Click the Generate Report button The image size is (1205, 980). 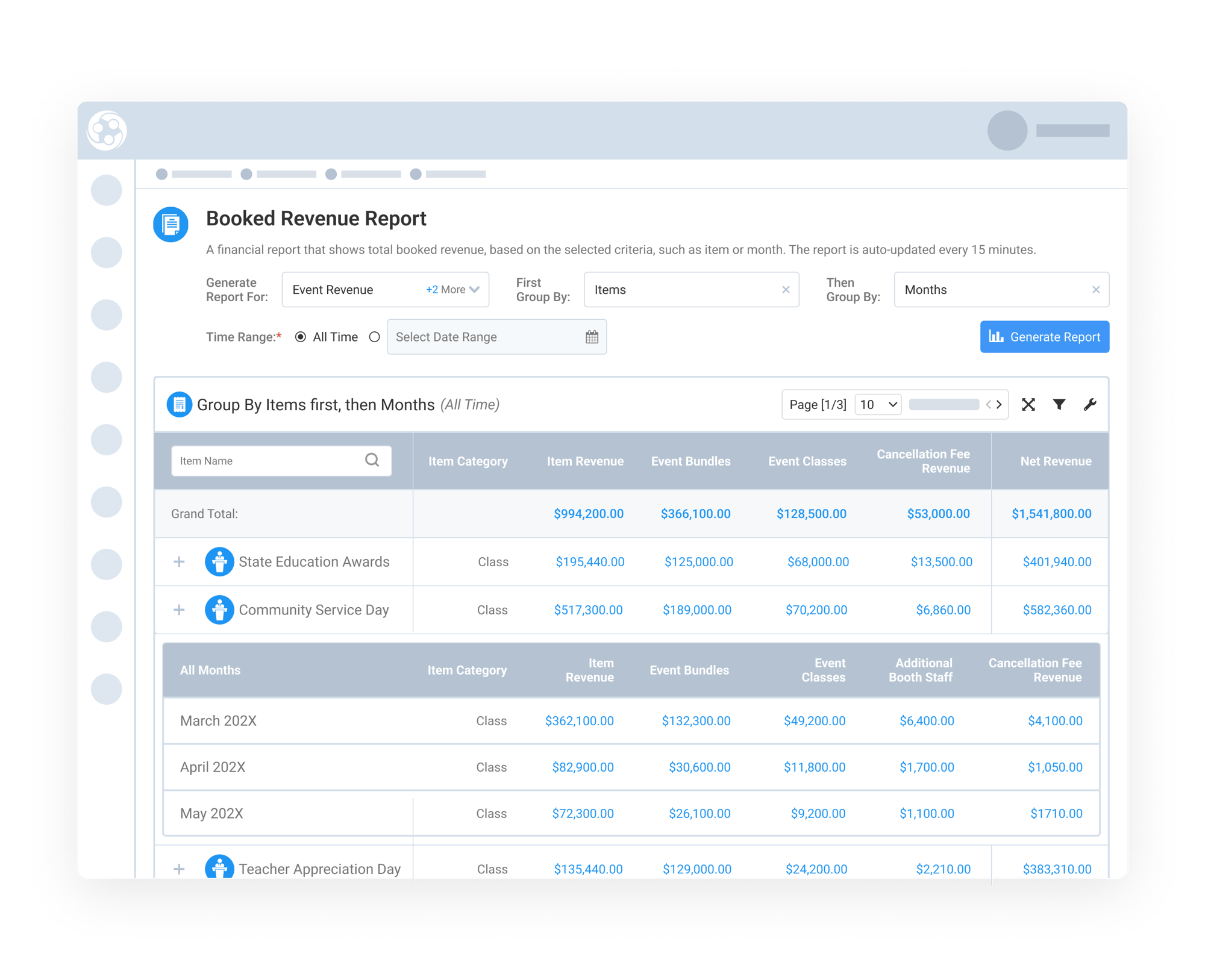pos(1044,337)
